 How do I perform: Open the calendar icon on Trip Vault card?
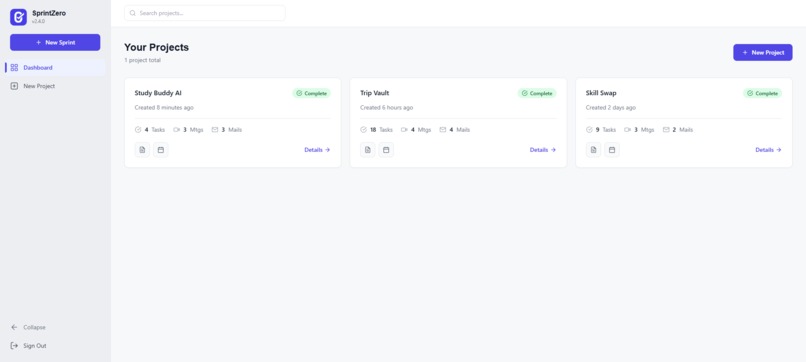[x=386, y=150]
